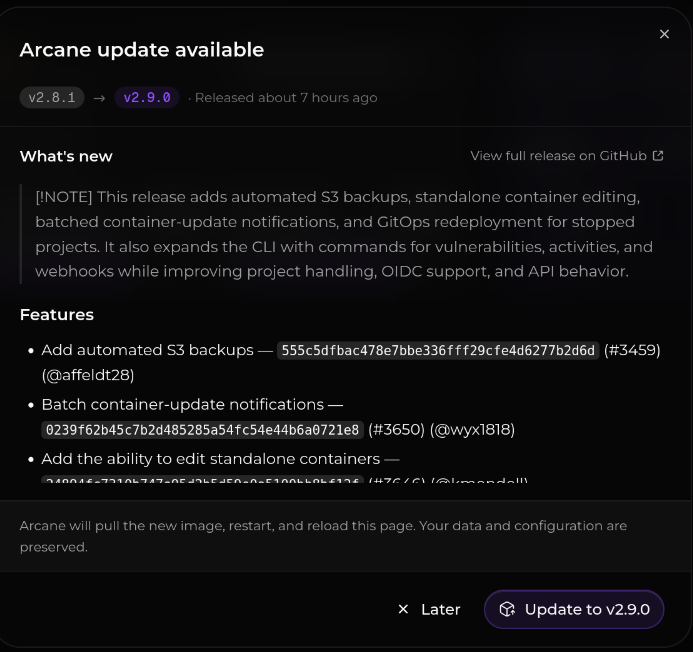This screenshot has width=693, height=652.
Task: Click the "Batch container-update notifications" feature item
Action: (x=183, y=404)
